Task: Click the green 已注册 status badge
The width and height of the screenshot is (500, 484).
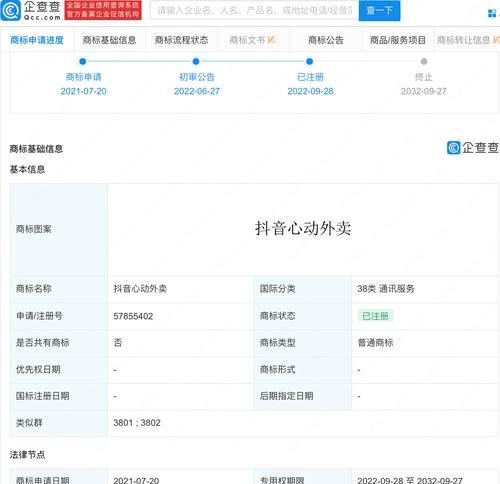Action: tap(375, 316)
